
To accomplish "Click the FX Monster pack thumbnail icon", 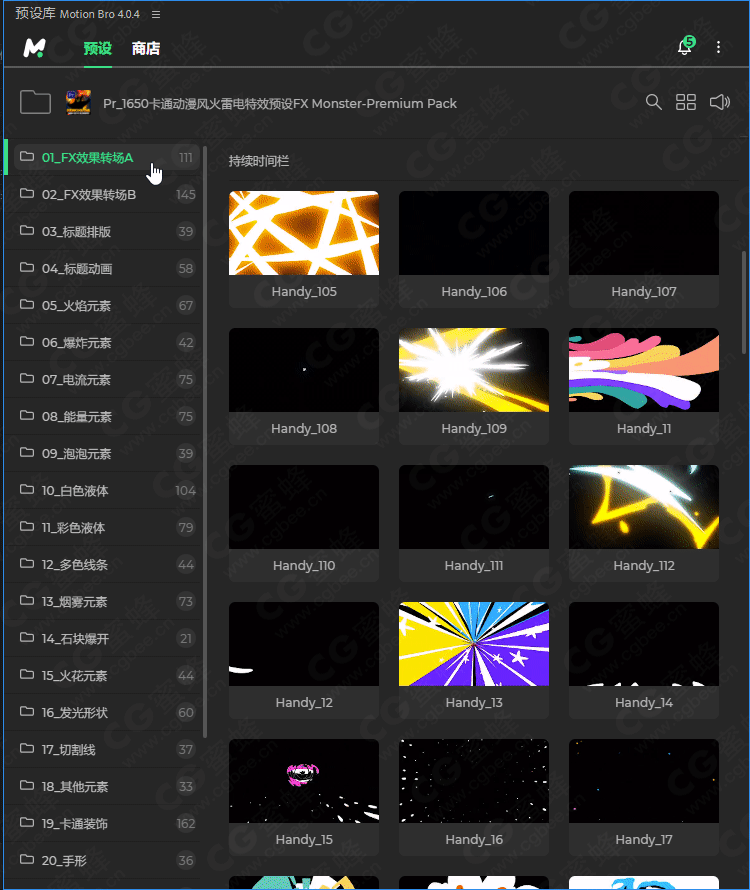I will pos(78,102).
